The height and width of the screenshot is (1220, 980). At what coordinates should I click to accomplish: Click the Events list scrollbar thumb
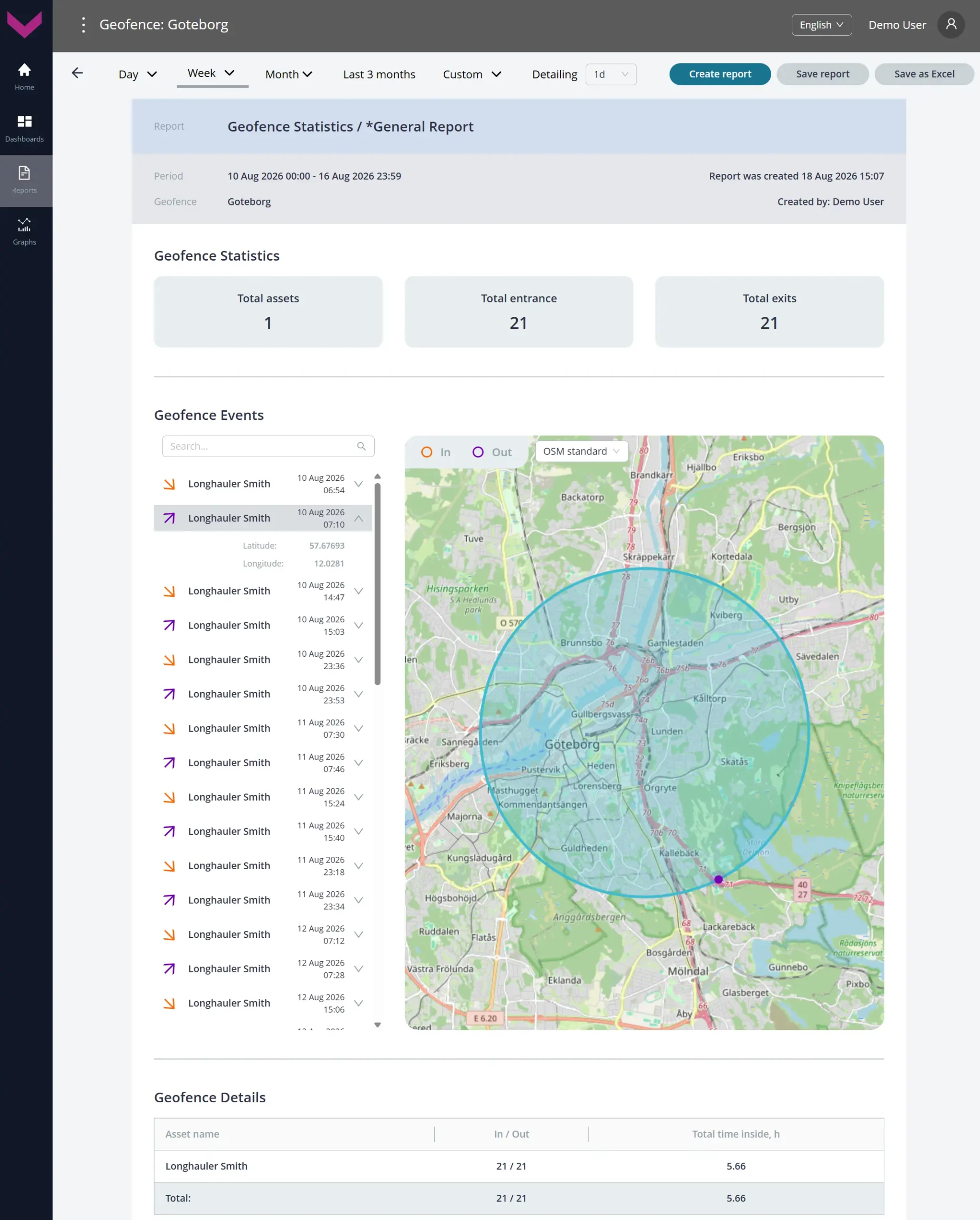point(378,583)
